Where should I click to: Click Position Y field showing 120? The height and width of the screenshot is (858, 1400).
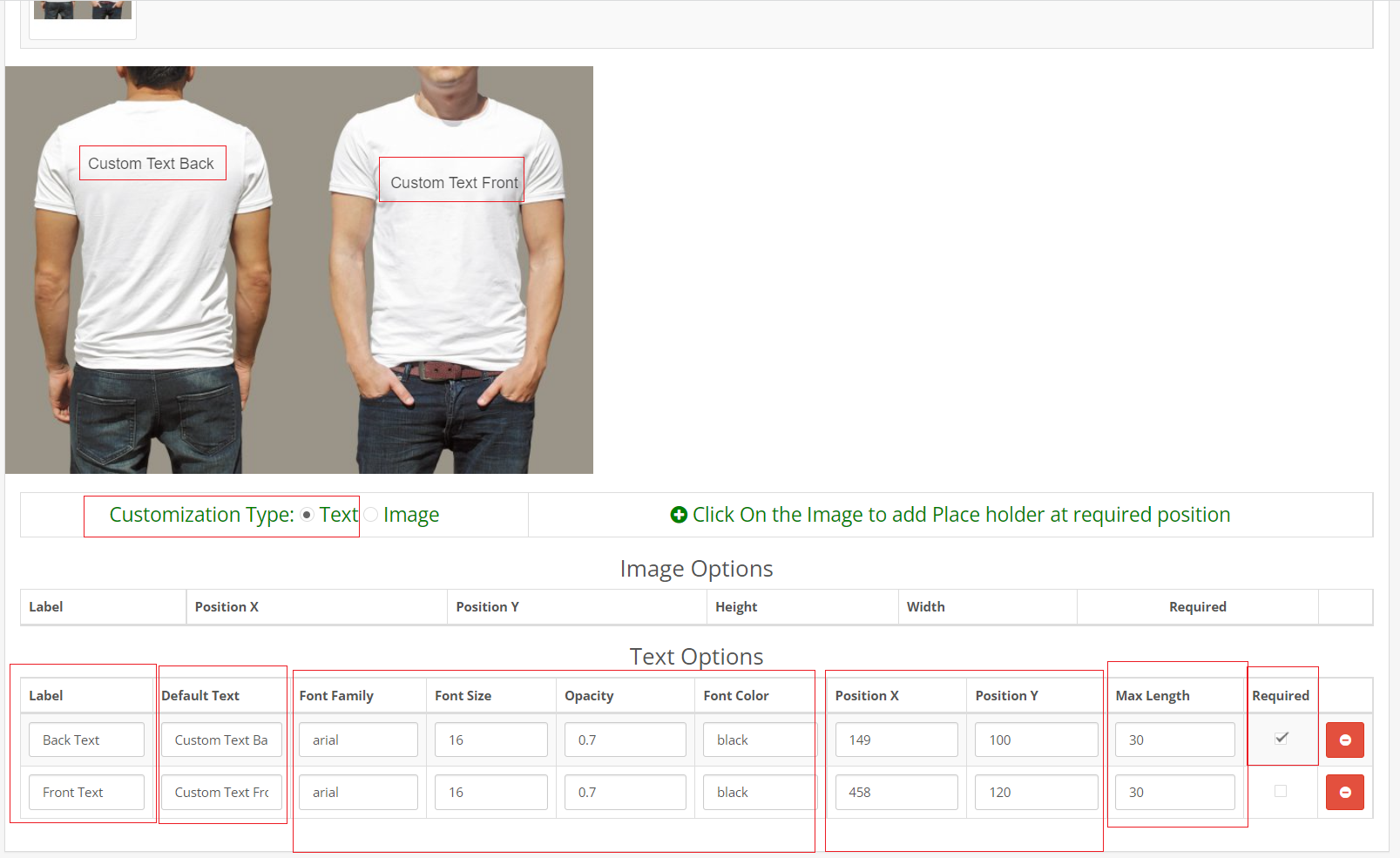coord(1037,792)
